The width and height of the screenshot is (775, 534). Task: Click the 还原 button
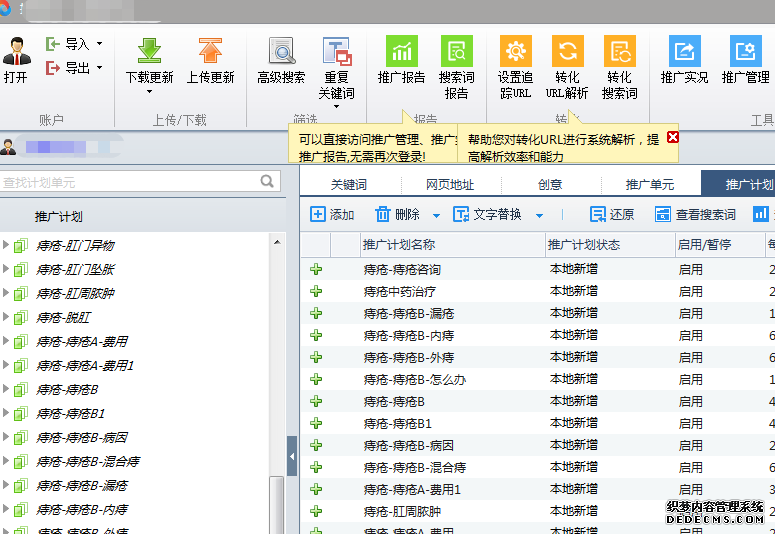tap(612, 215)
